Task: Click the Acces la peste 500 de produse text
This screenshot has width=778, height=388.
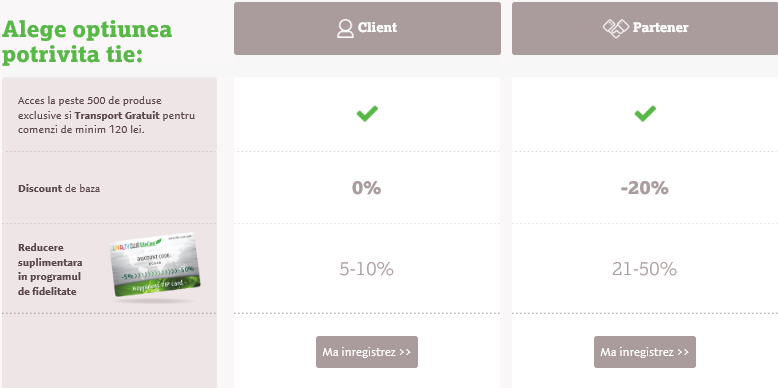Action: [x=90, y=101]
